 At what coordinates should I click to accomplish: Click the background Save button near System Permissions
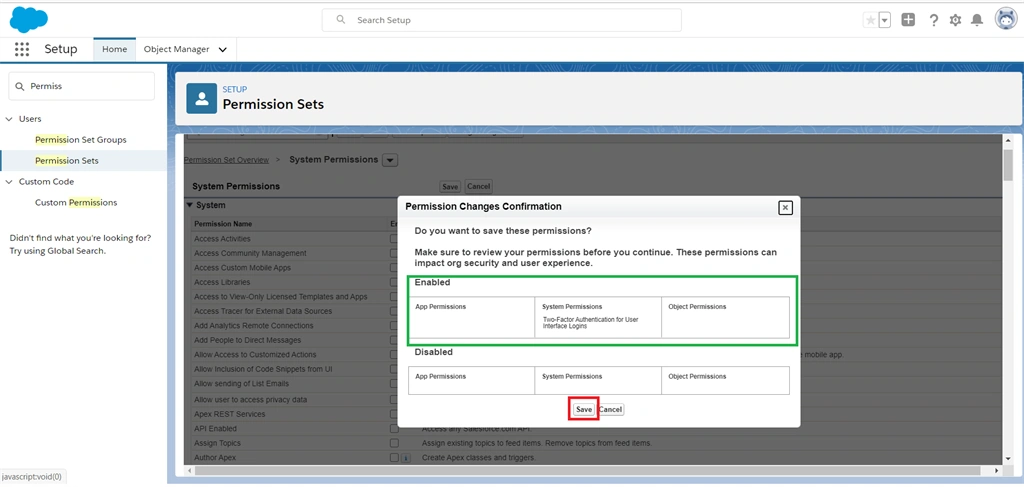(450, 186)
